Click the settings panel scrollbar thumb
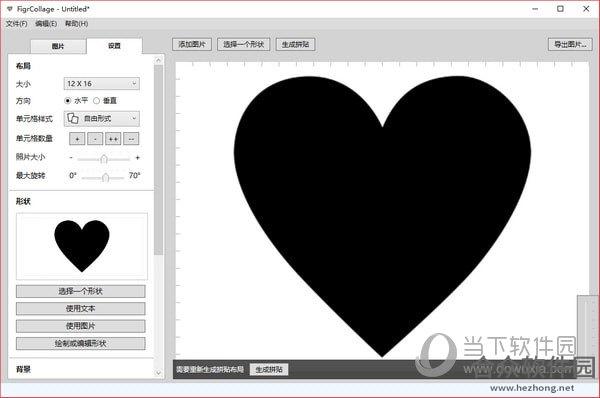Image resolution: width=600 pixels, height=398 pixels. pyautogui.click(x=159, y=160)
